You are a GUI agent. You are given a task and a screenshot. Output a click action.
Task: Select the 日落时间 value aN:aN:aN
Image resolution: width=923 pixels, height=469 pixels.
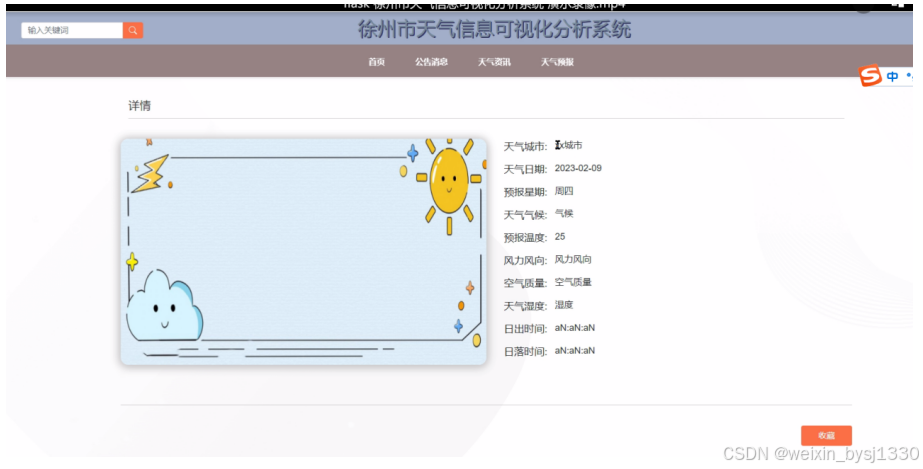[x=575, y=351]
